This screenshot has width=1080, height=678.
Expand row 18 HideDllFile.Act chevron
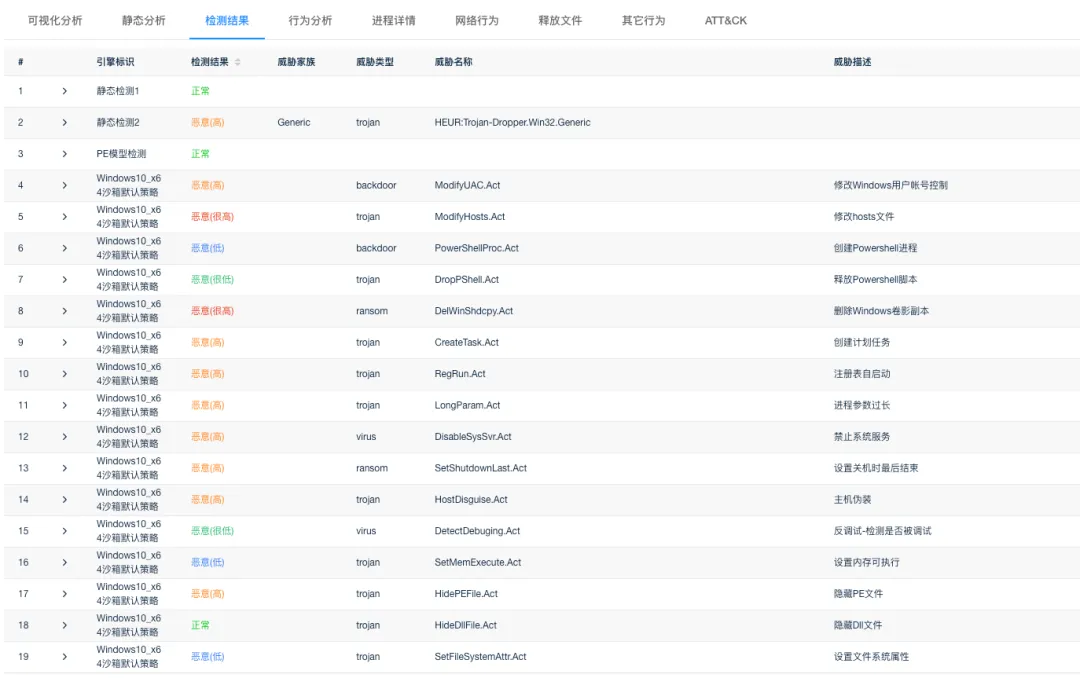pos(65,625)
